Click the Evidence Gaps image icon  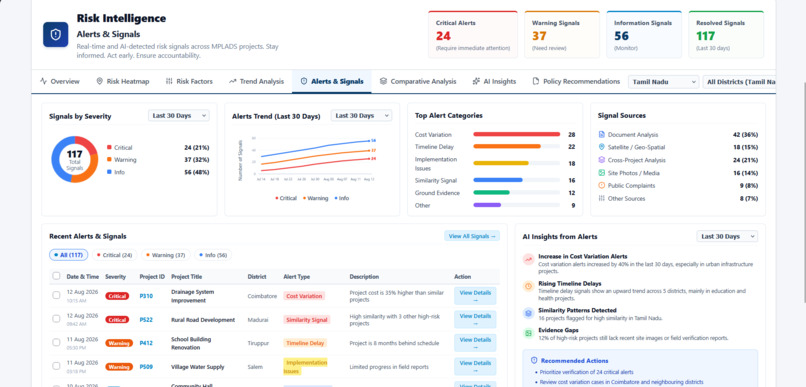(x=528, y=333)
